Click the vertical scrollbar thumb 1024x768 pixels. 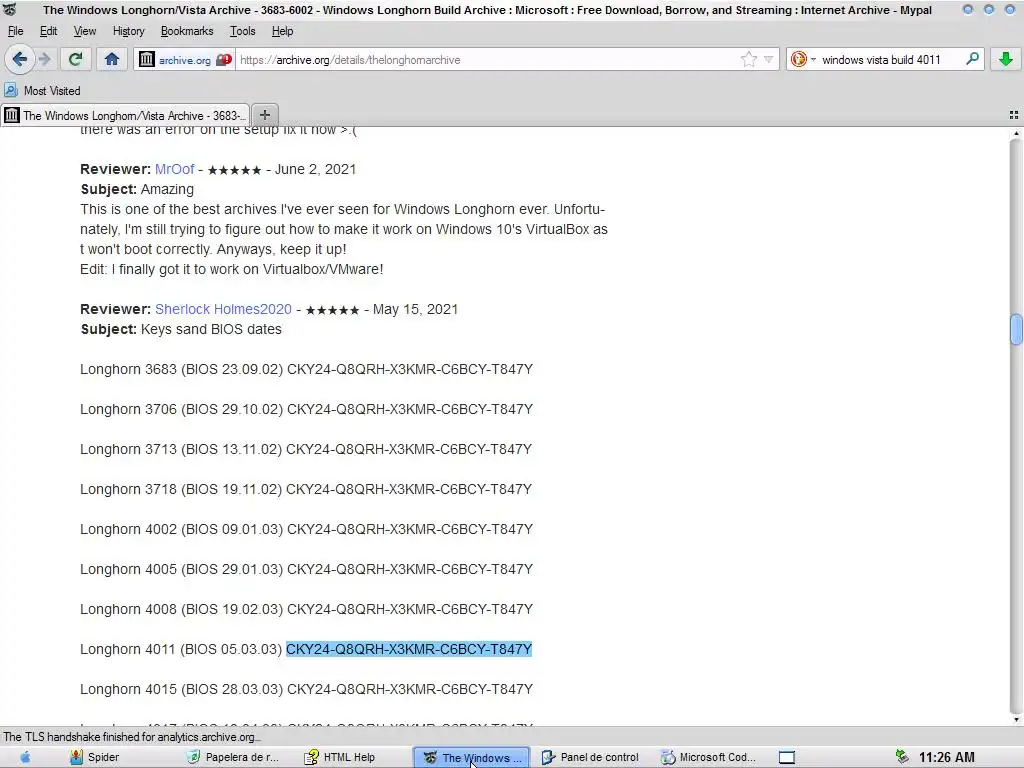pyautogui.click(x=1016, y=328)
